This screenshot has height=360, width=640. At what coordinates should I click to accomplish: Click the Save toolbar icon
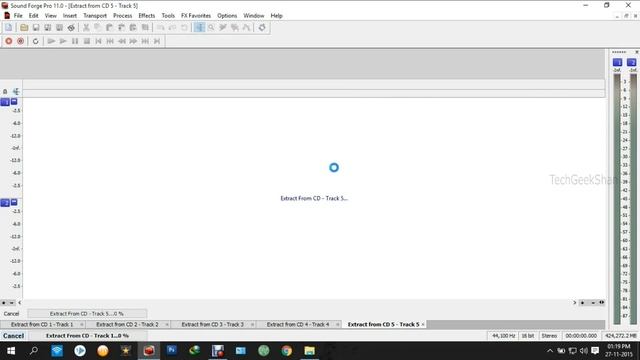tap(36, 27)
